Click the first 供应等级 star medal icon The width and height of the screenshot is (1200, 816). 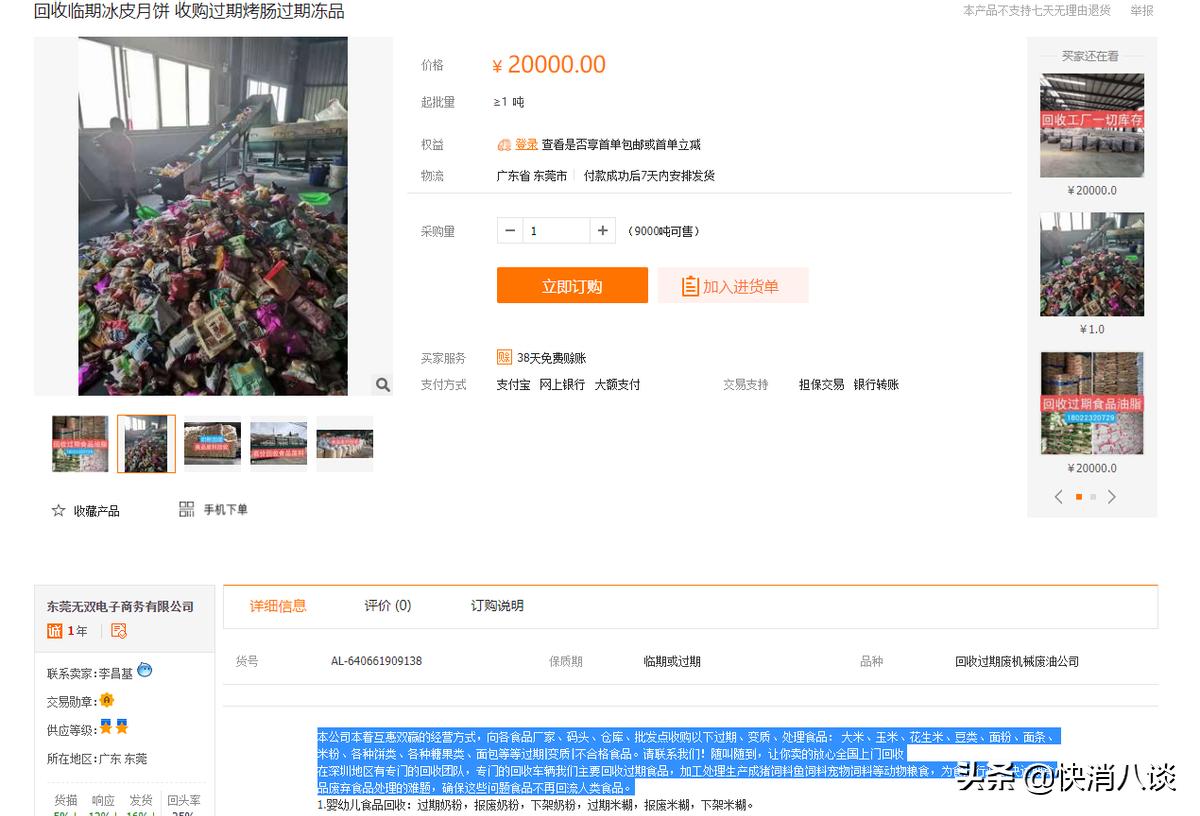[x=106, y=727]
